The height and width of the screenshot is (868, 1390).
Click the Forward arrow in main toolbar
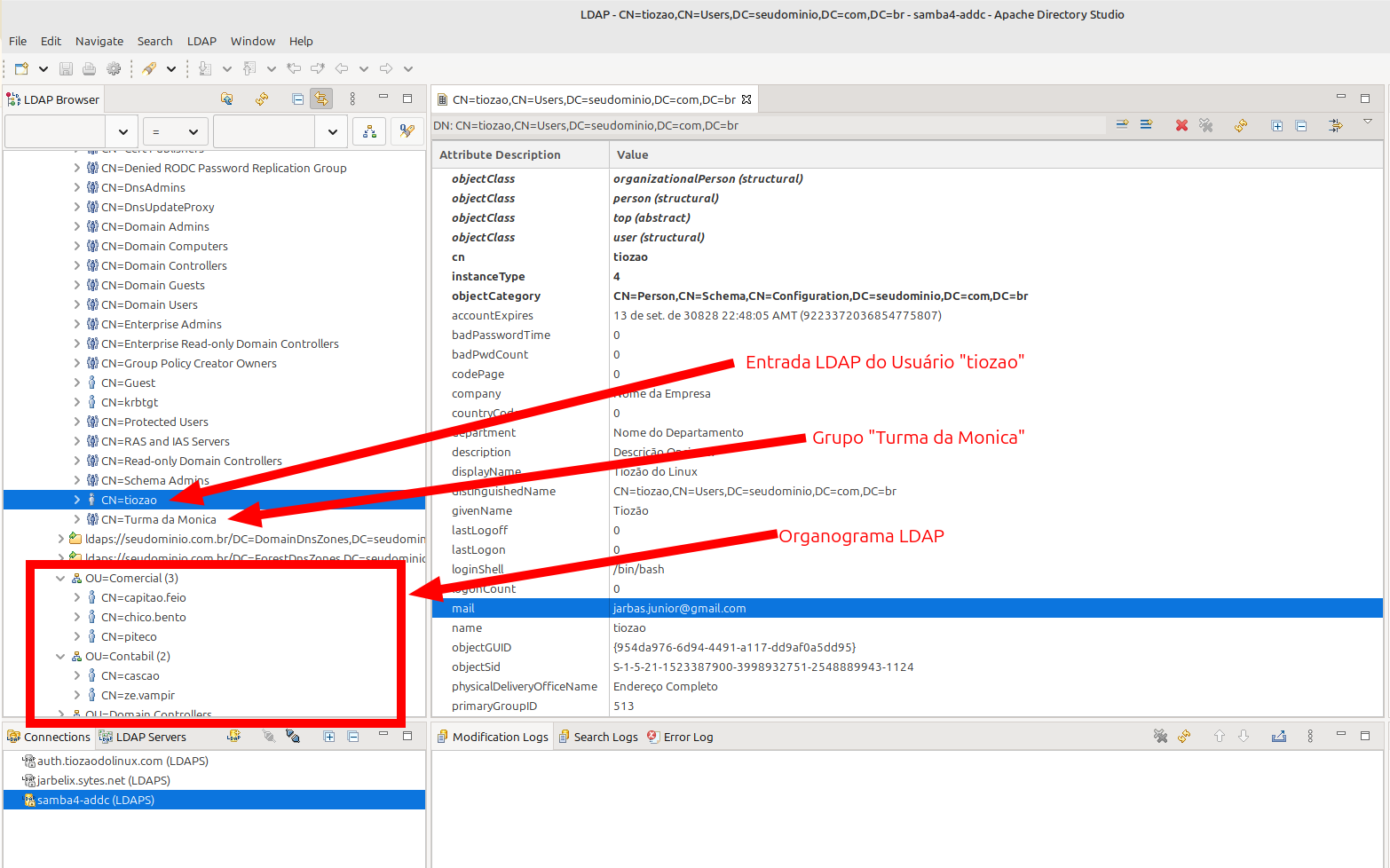386,68
